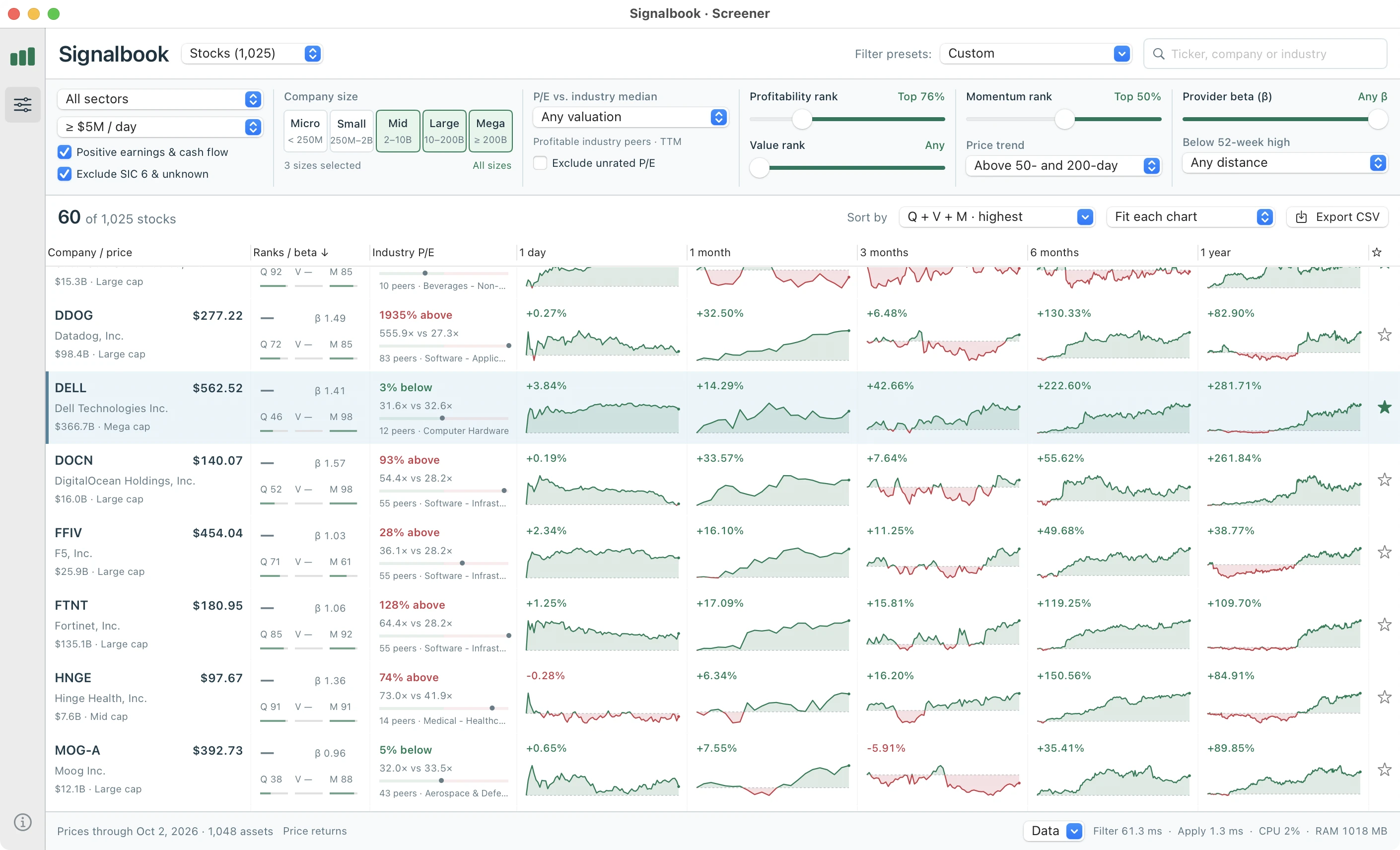This screenshot has width=1400, height=850.
Task: Click the Provider beta slider handle
Action: click(x=1377, y=119)
